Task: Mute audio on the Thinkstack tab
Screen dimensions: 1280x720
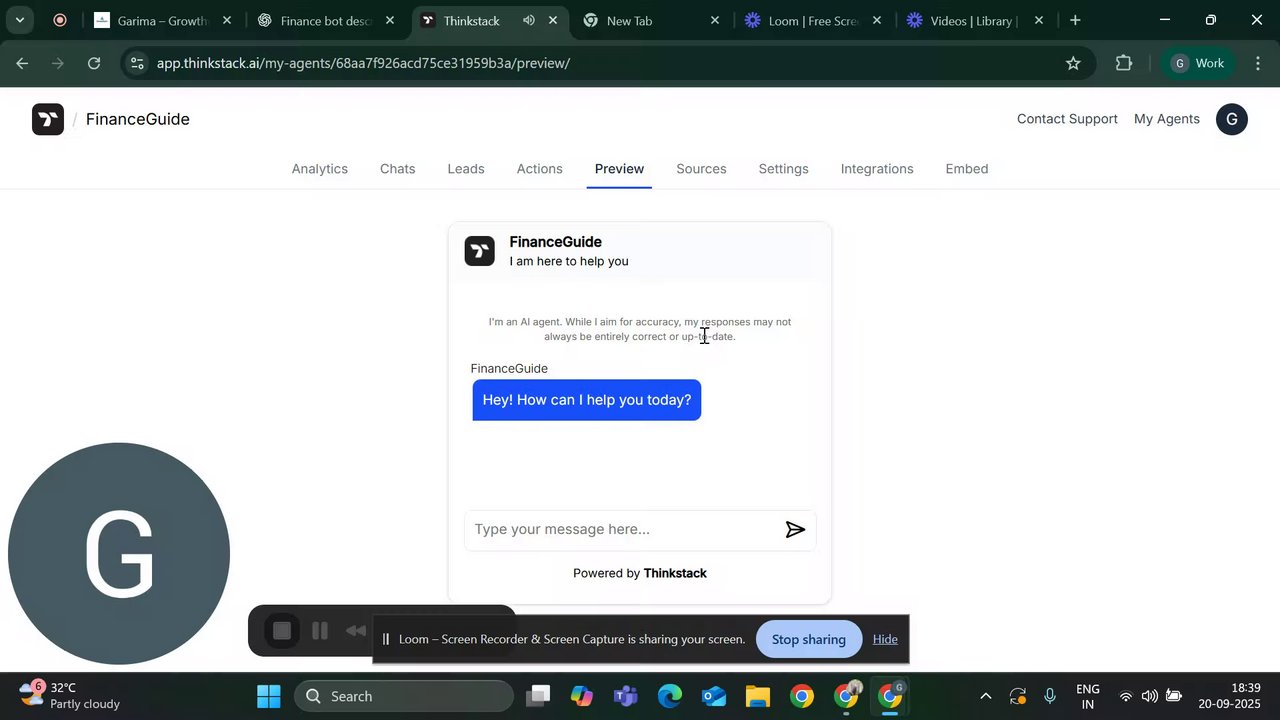Action: 528,20
